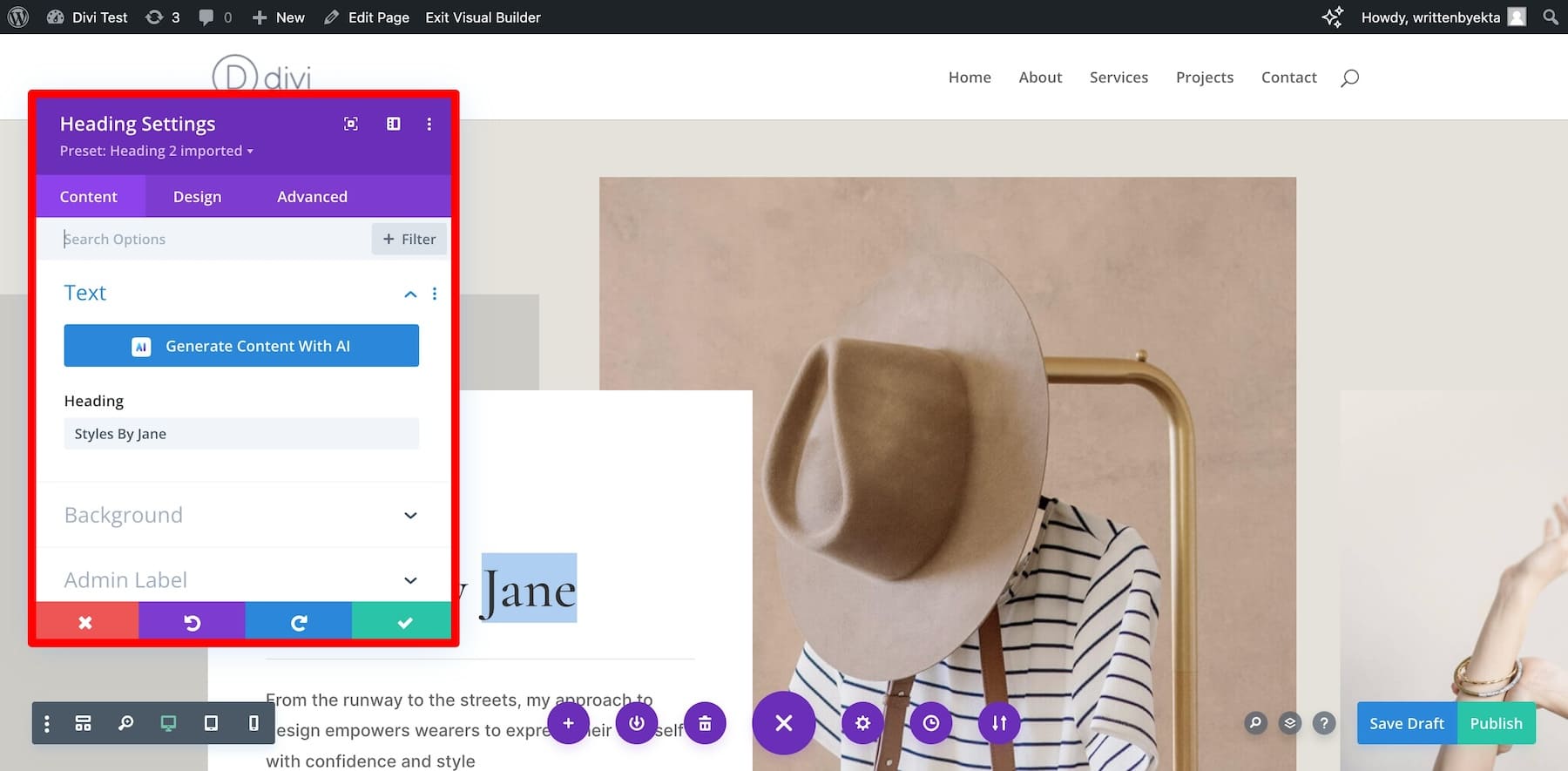Open the Services nav link
Screen dimensions: 1568x771
pos(1119,77)
